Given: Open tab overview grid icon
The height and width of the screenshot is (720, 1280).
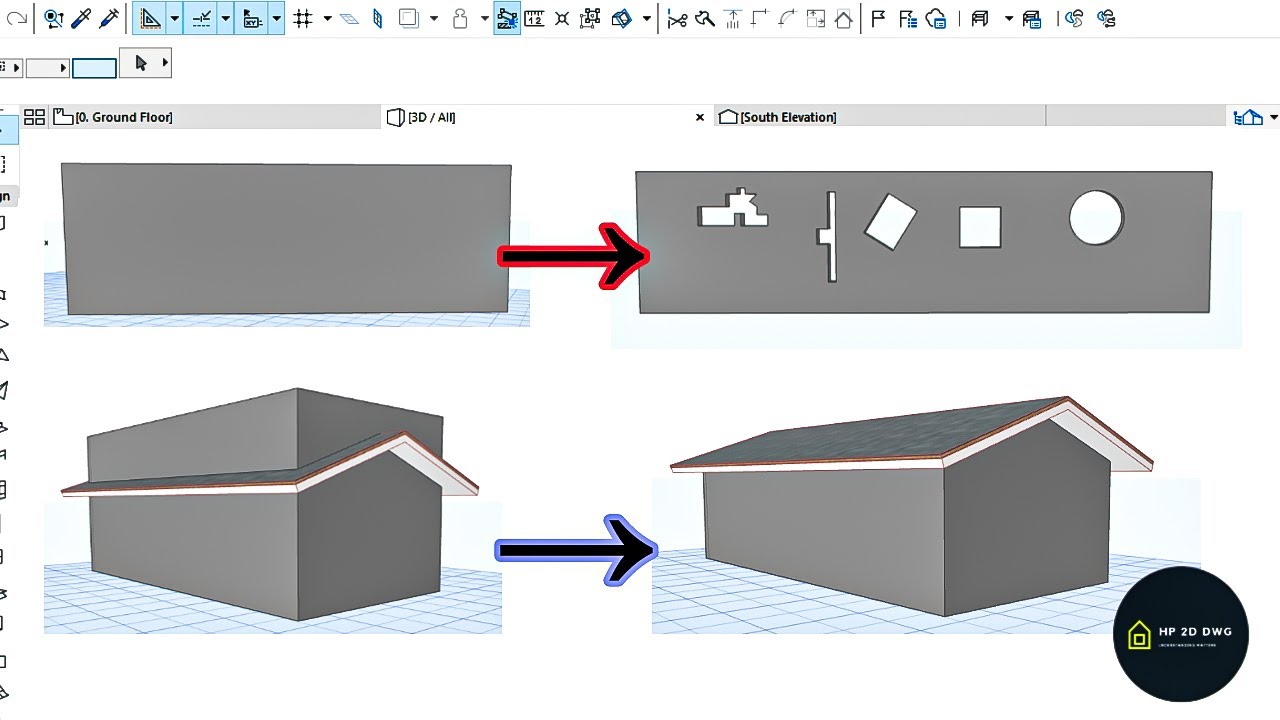Looking at the screenshot, I should (x=34, y=117).
